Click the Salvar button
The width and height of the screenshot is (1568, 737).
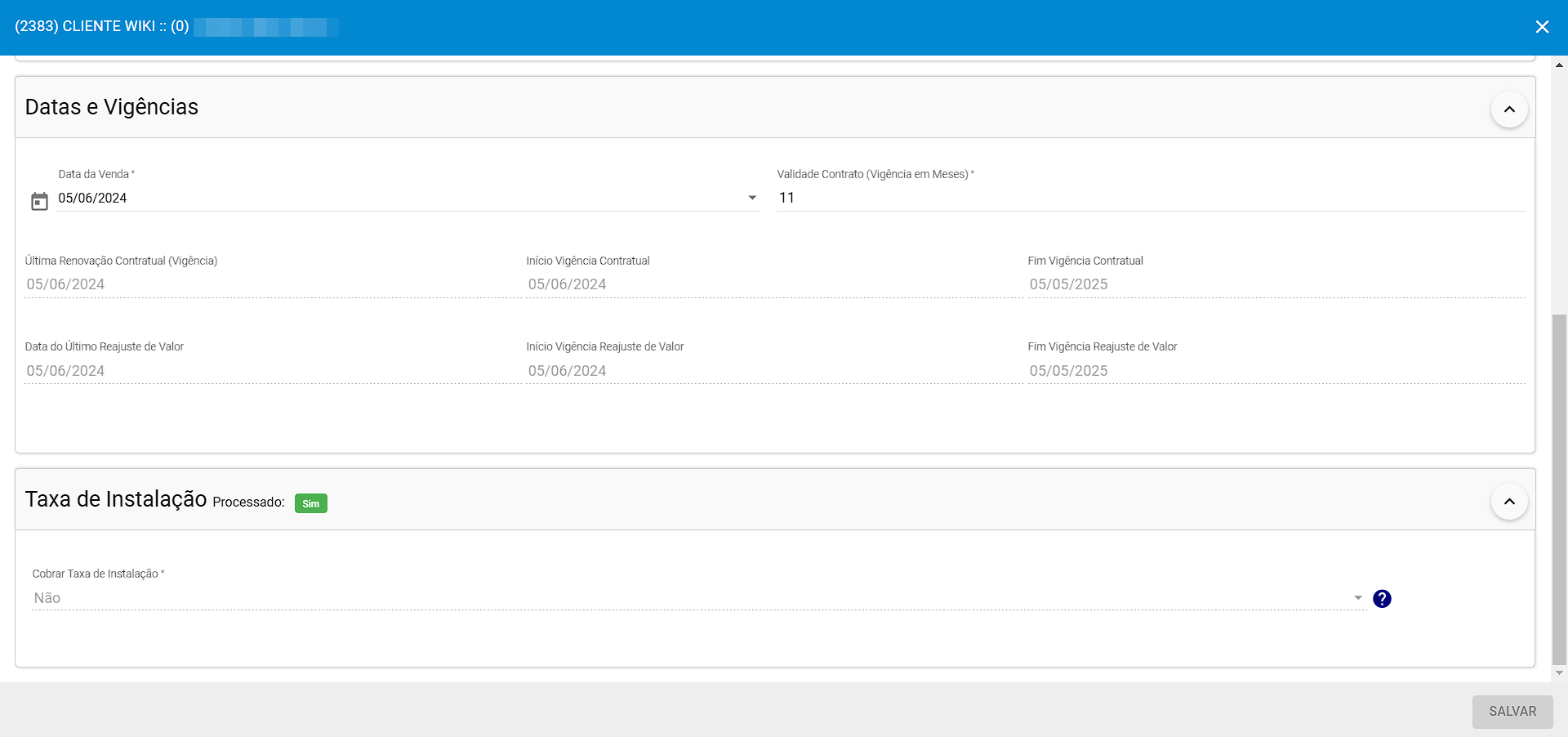[1512, 712]
